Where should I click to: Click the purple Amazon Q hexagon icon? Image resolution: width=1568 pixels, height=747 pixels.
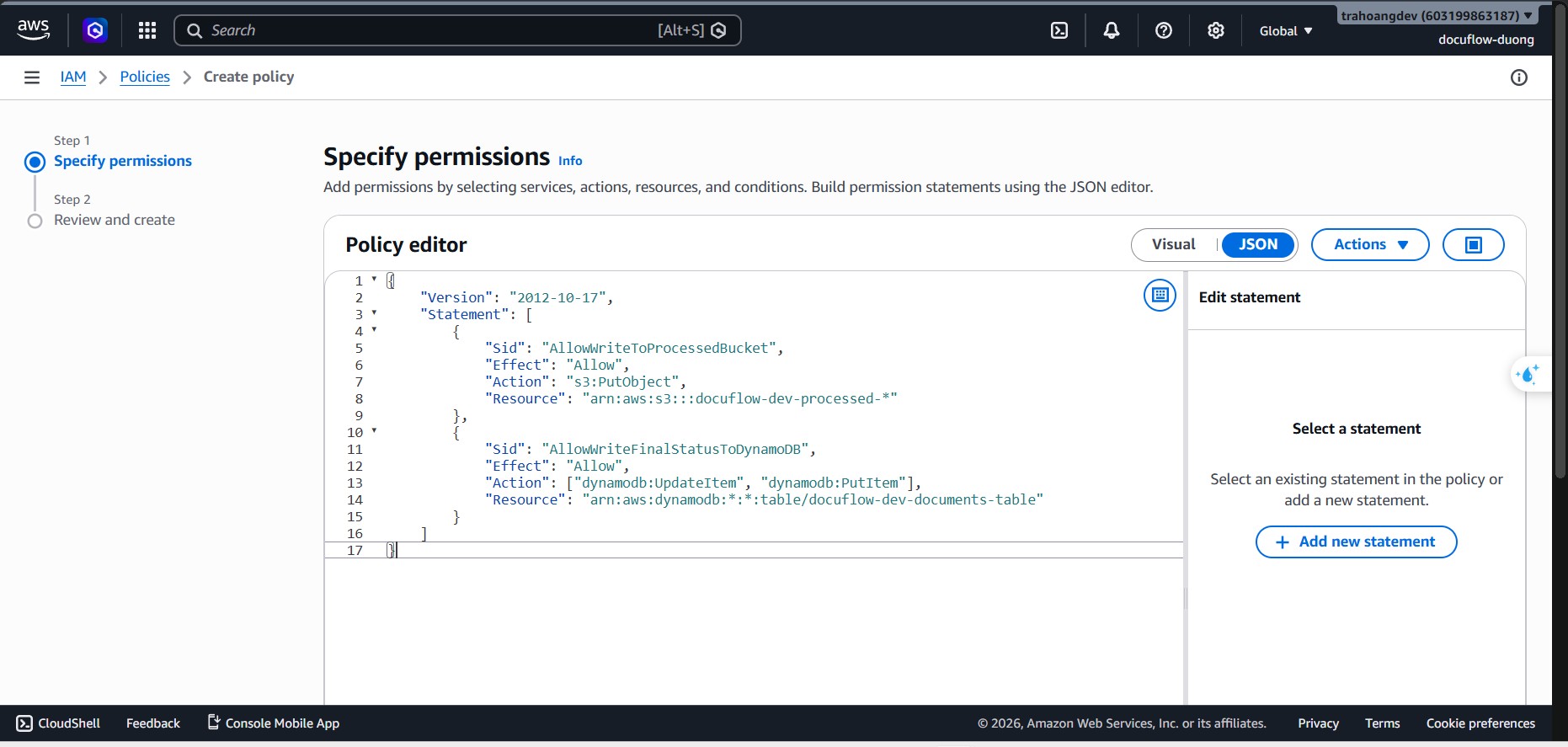pos(95,30)
